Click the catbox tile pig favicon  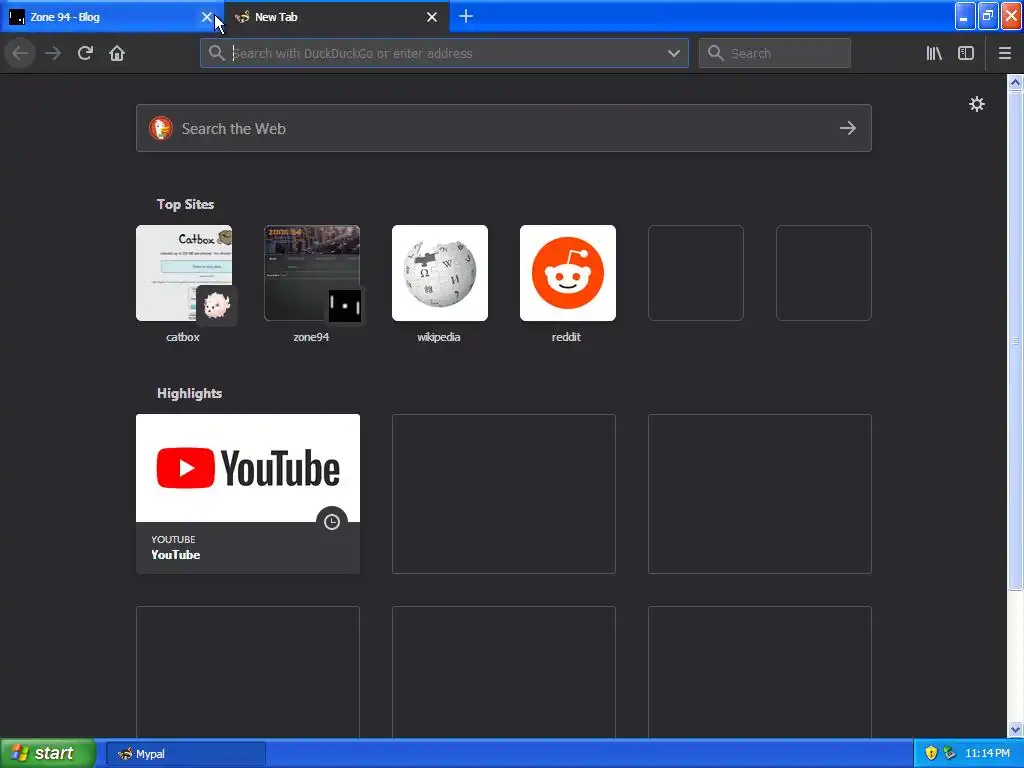216,305
